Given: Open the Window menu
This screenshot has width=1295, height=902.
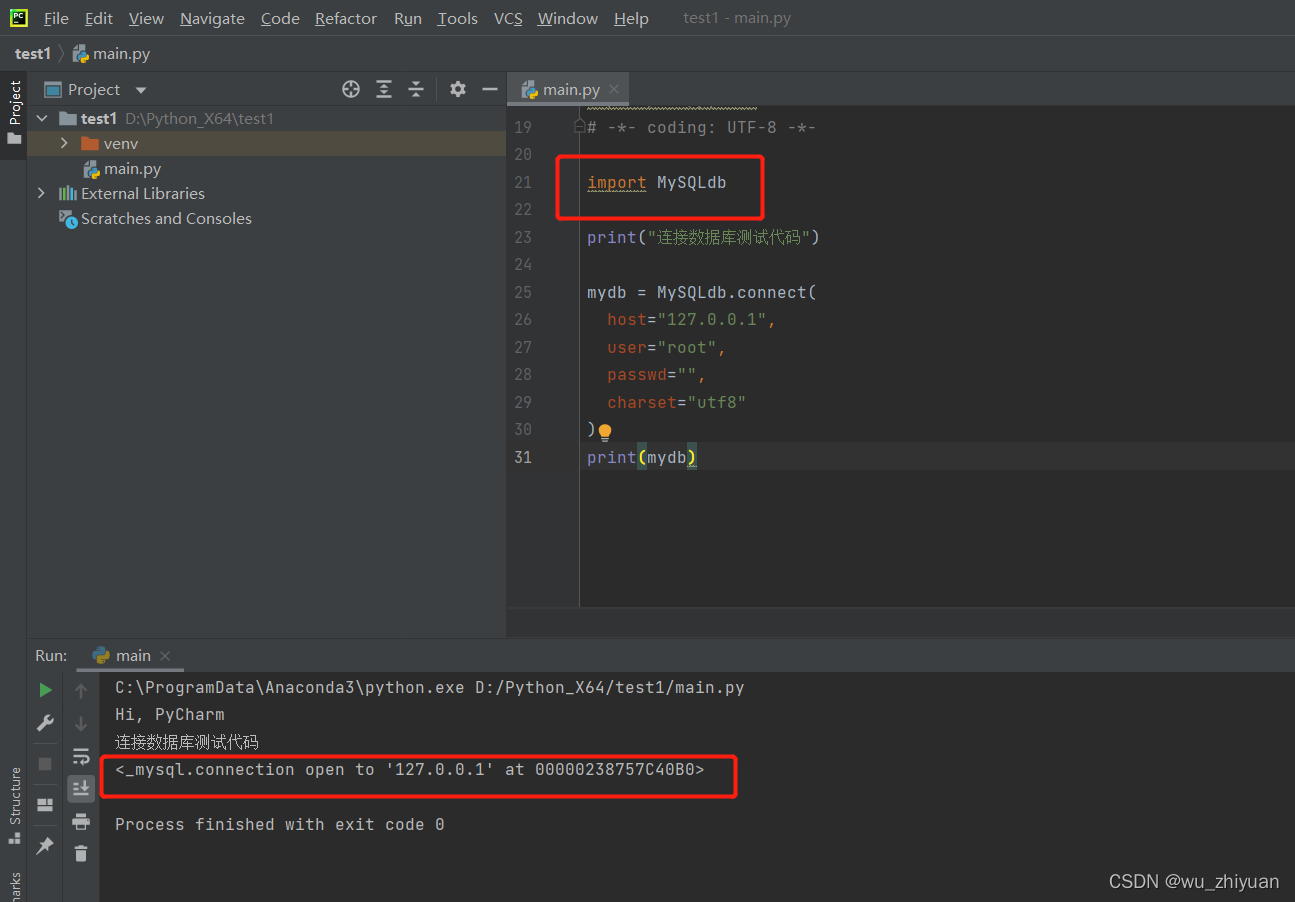Looking at the screenshot, I should (568, 18).
